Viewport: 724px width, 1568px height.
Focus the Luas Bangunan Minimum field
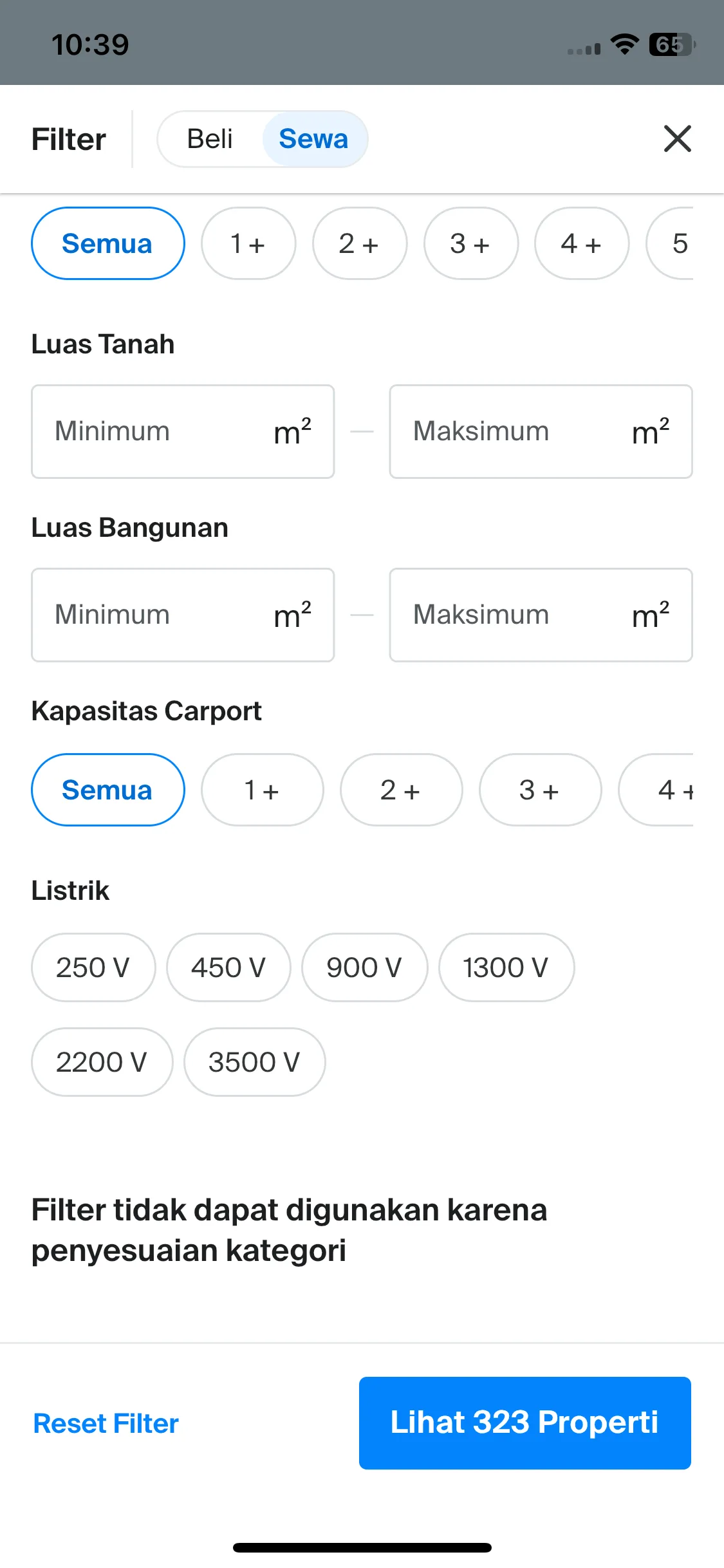pyautogui.click(x=183, y=615)
